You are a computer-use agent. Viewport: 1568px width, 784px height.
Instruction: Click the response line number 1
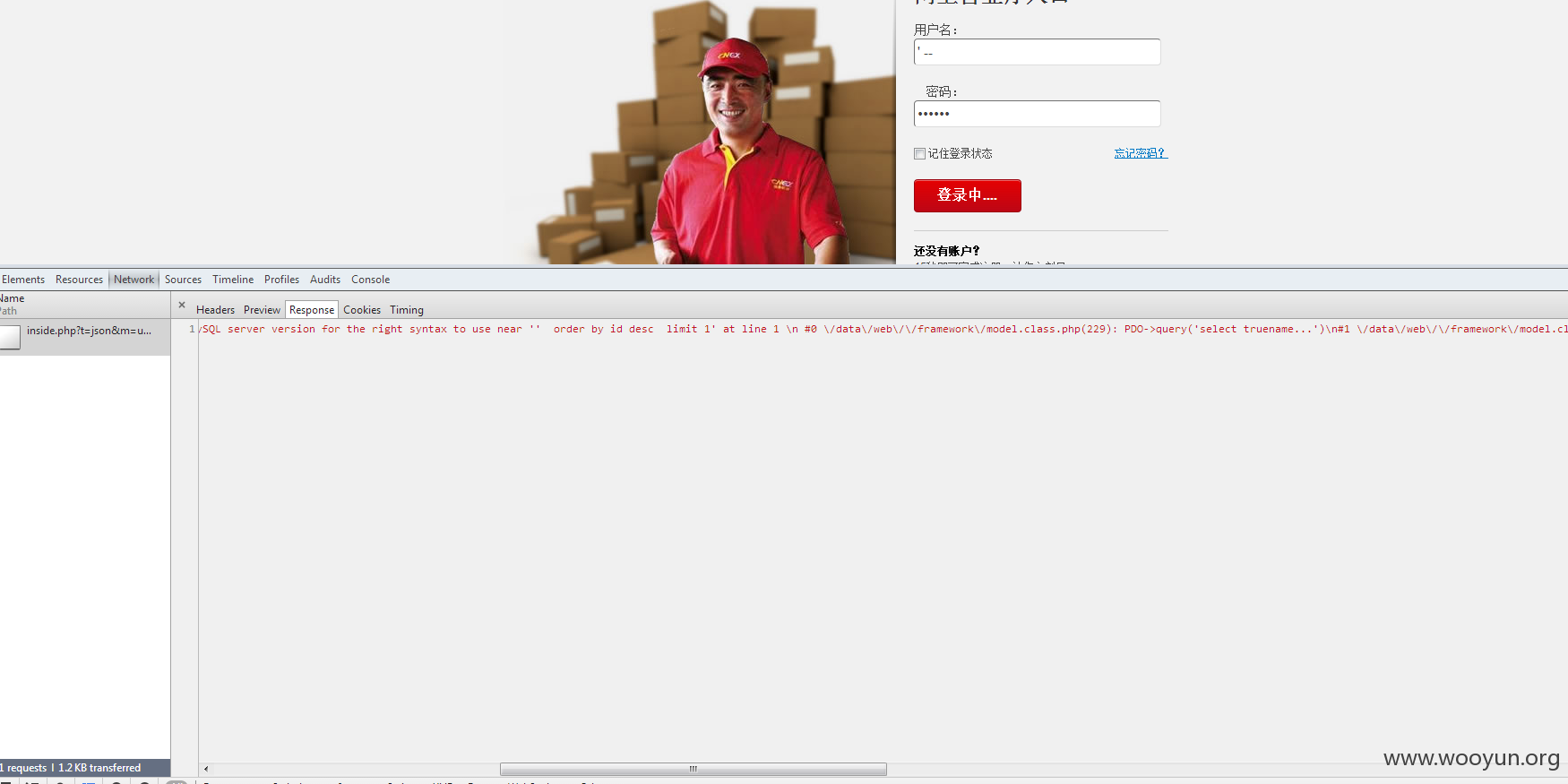click(192, 329)
